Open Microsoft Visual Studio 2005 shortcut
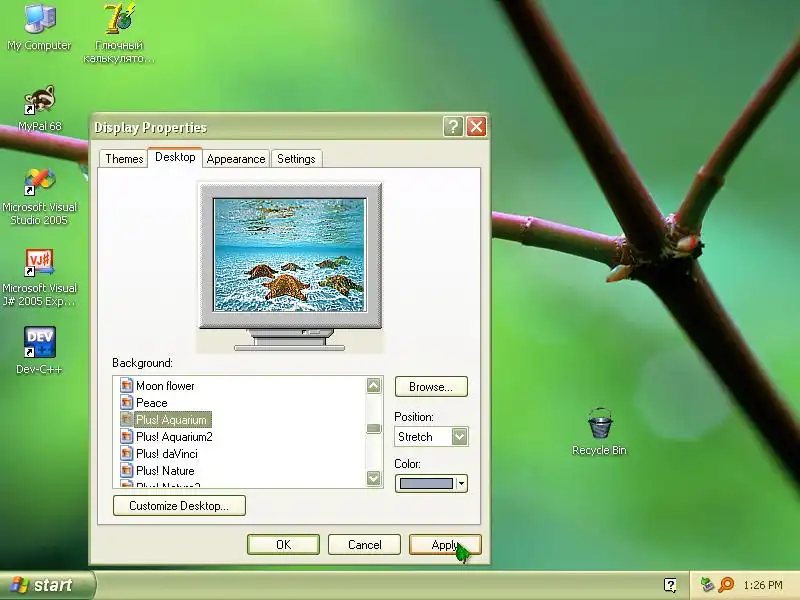Viewport: 800px width, 600px height. (x=39, y=197)
